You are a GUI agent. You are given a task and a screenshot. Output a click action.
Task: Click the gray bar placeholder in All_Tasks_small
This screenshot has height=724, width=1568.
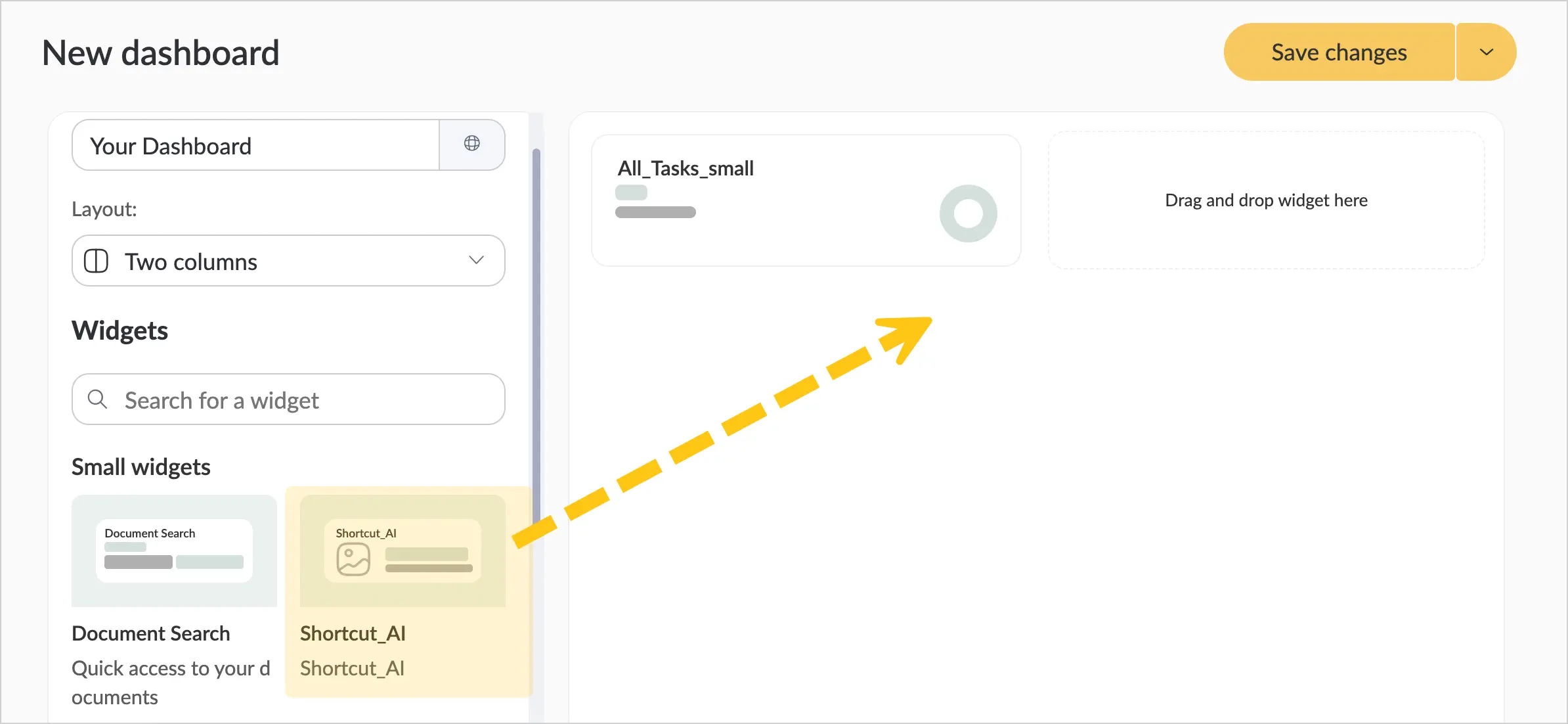[x=655, y=212]
